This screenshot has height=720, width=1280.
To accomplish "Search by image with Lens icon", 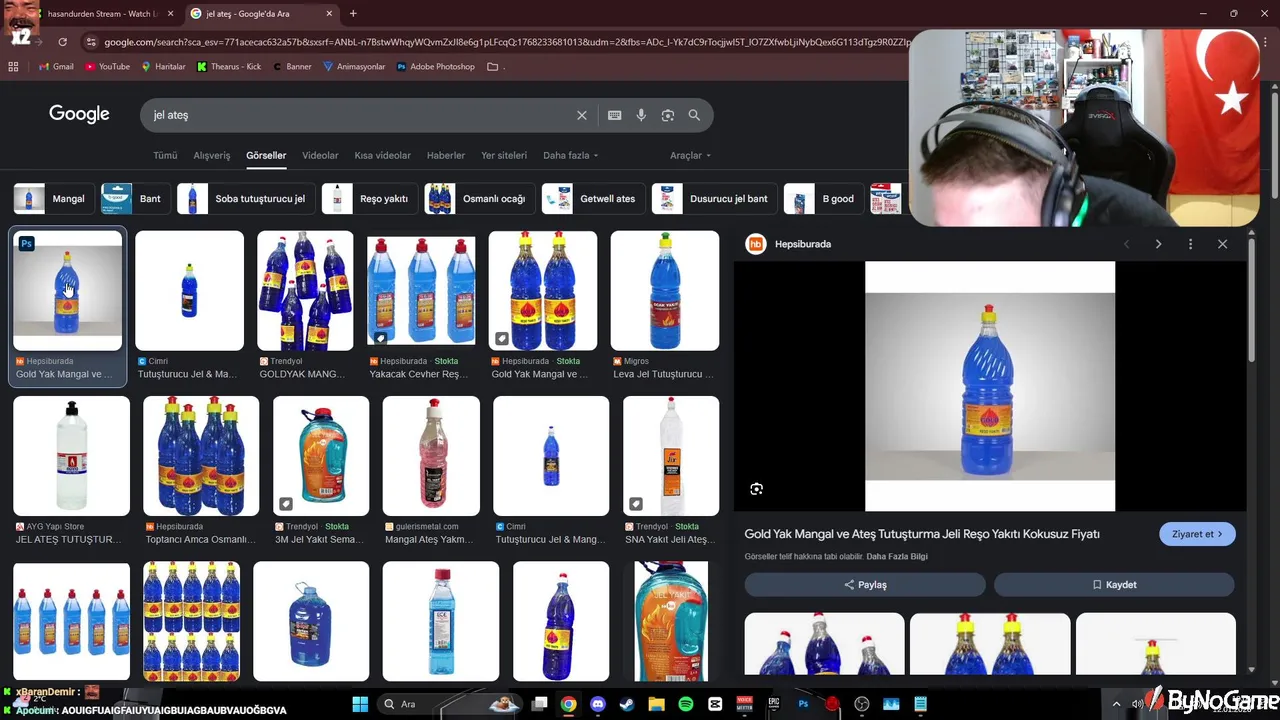I will [x=668, y=115].
